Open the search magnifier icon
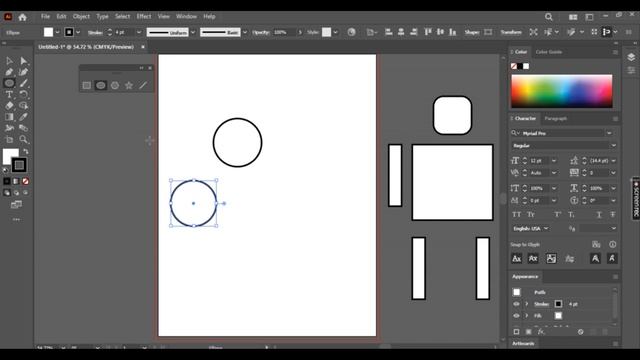 tap(549, 17)
